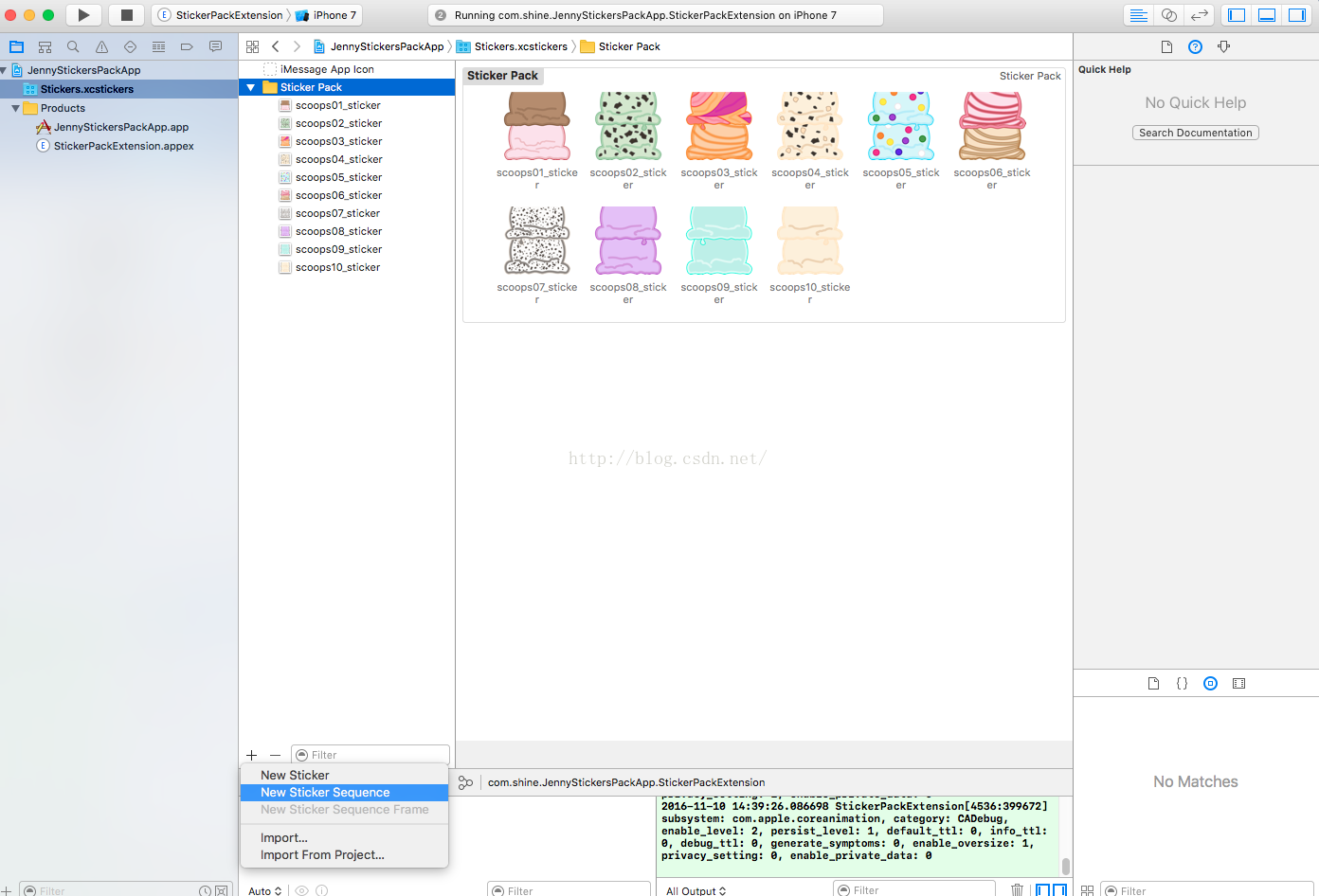Open the Issue navigator warning icon
This screenshot has width=1319, height=896.
click(101, 46)
